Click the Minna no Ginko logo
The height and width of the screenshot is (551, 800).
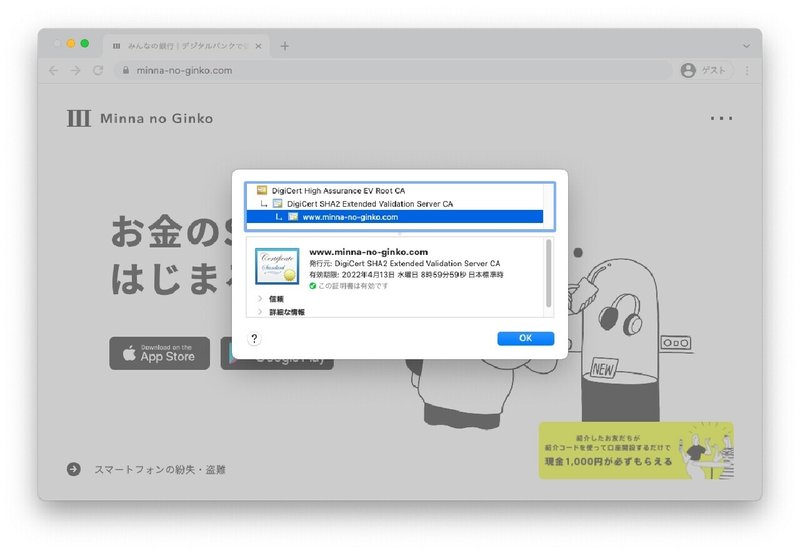(x=140, y=118)
